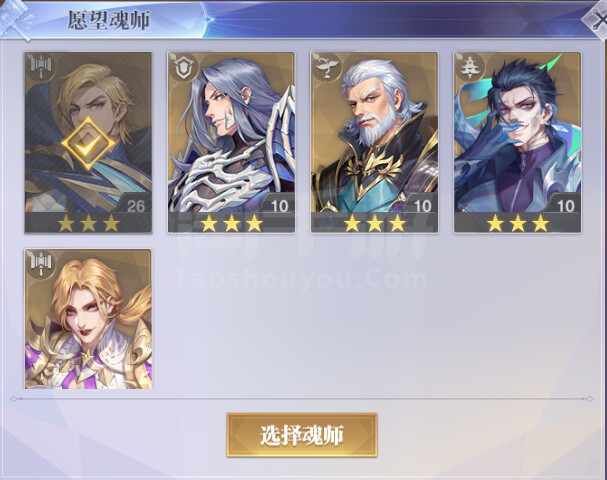The image size is (607, 480).
Task: Click the level 10 badge on silver-haired card
Action: point(279,206)
